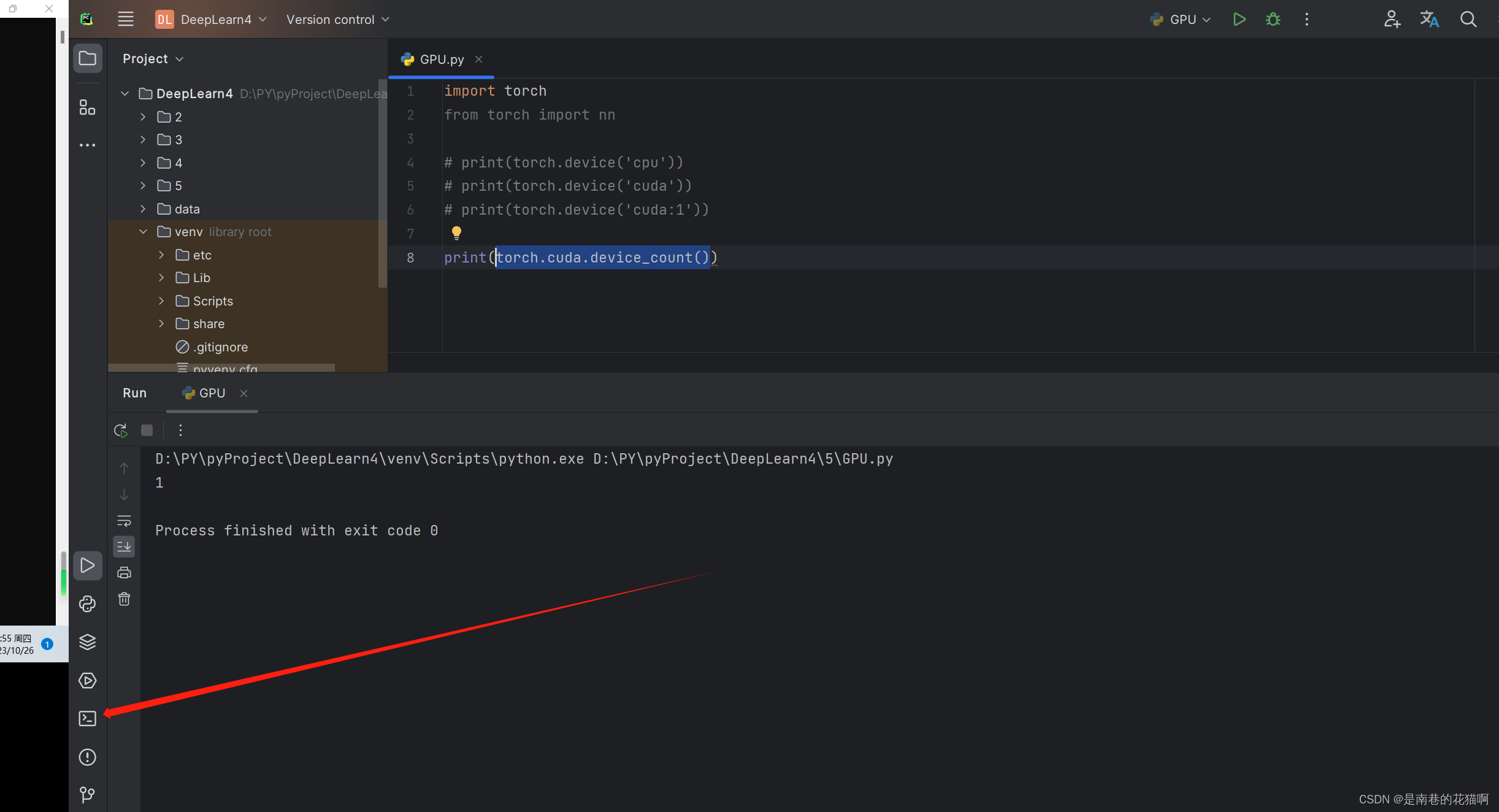Open Run panel more options
1499x812 pixels.
(180, 431)
